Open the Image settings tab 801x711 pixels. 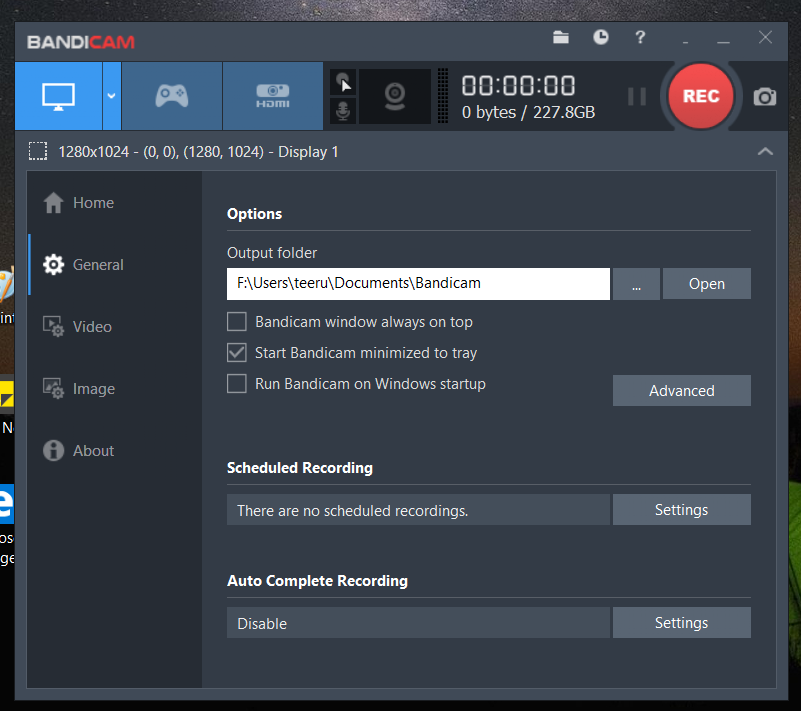point(115,389)
